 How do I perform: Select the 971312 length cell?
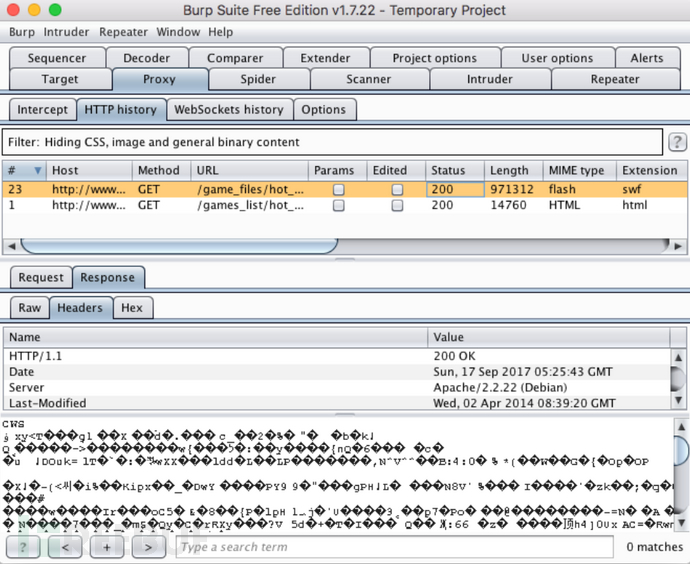click(512, 190)
